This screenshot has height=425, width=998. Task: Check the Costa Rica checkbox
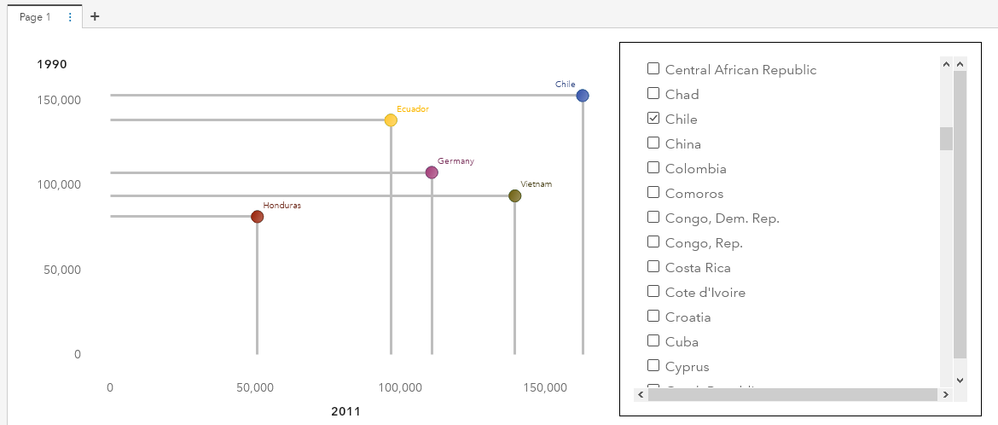coord(653,267)
